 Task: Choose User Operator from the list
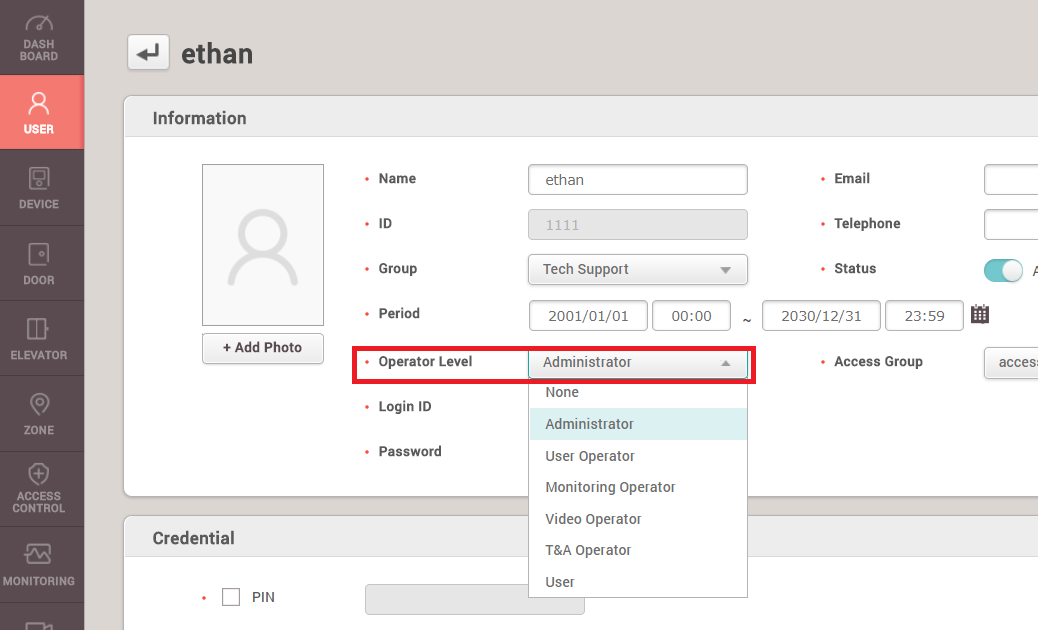(x=637, y=456)
